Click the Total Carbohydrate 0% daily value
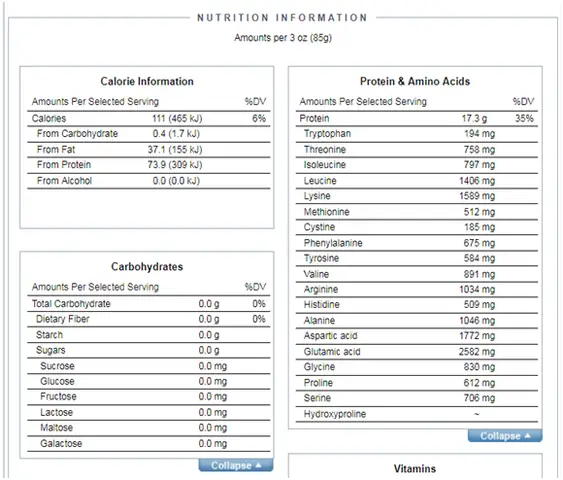563x480 pixels. tap(259, 304)
